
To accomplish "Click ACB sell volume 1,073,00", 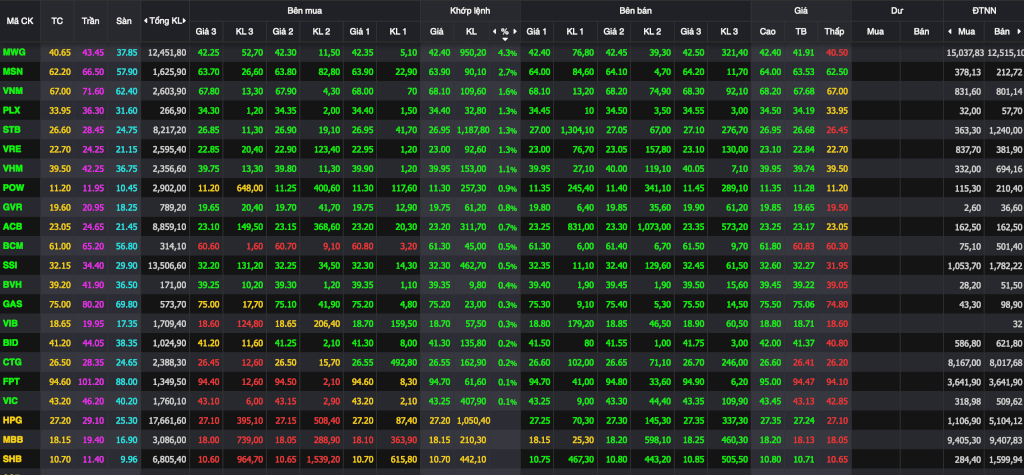I will [652, 227].
